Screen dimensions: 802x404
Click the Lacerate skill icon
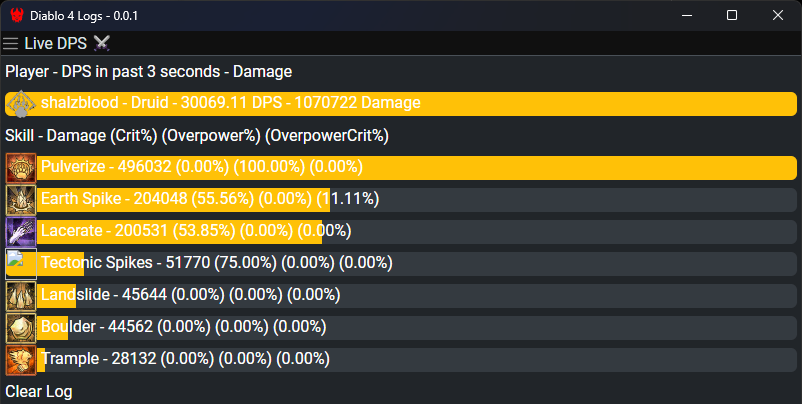tap(21, 232)
